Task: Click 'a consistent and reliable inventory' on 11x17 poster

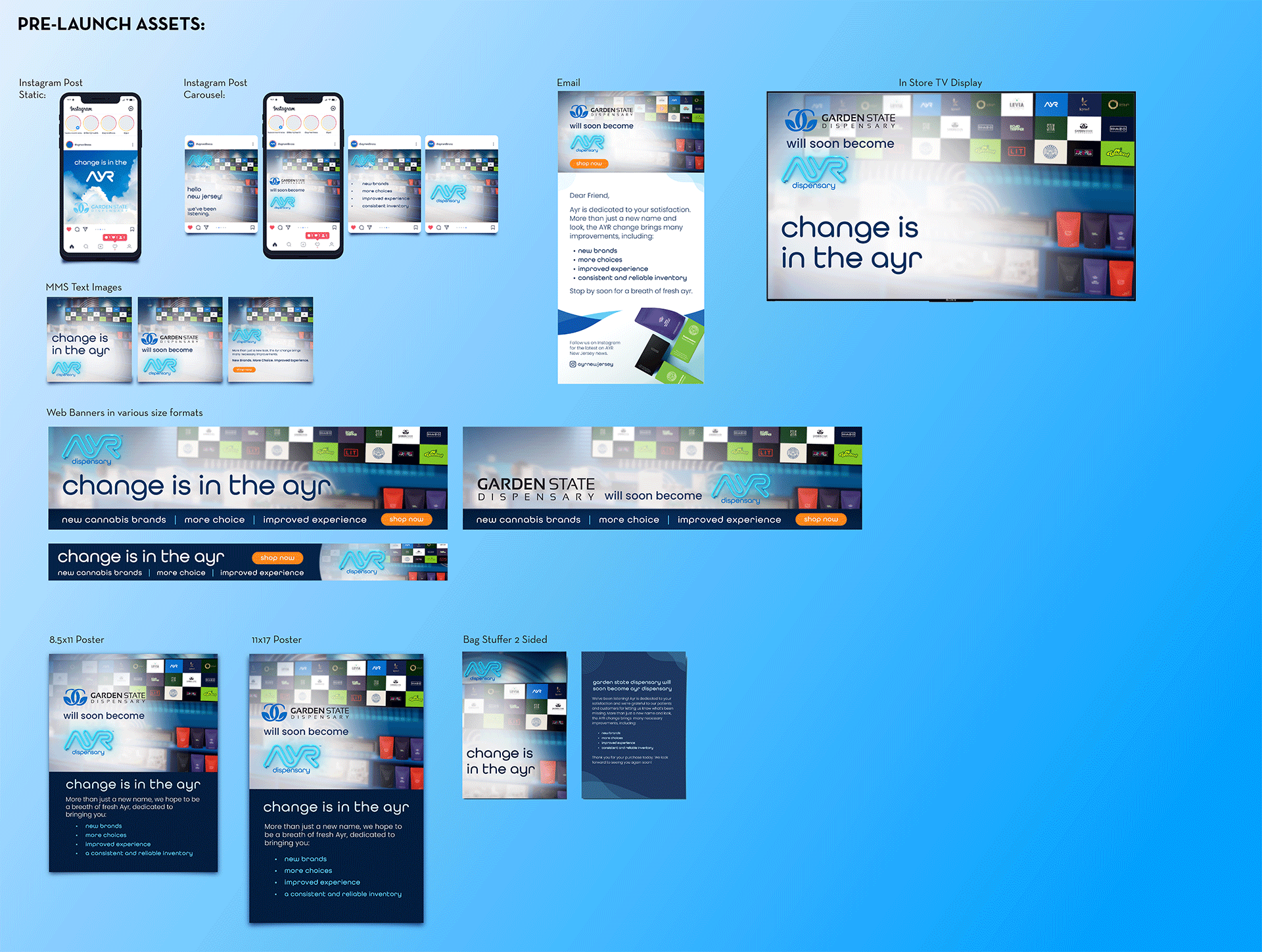Action: pyautogui.click(x=342, y=894)
